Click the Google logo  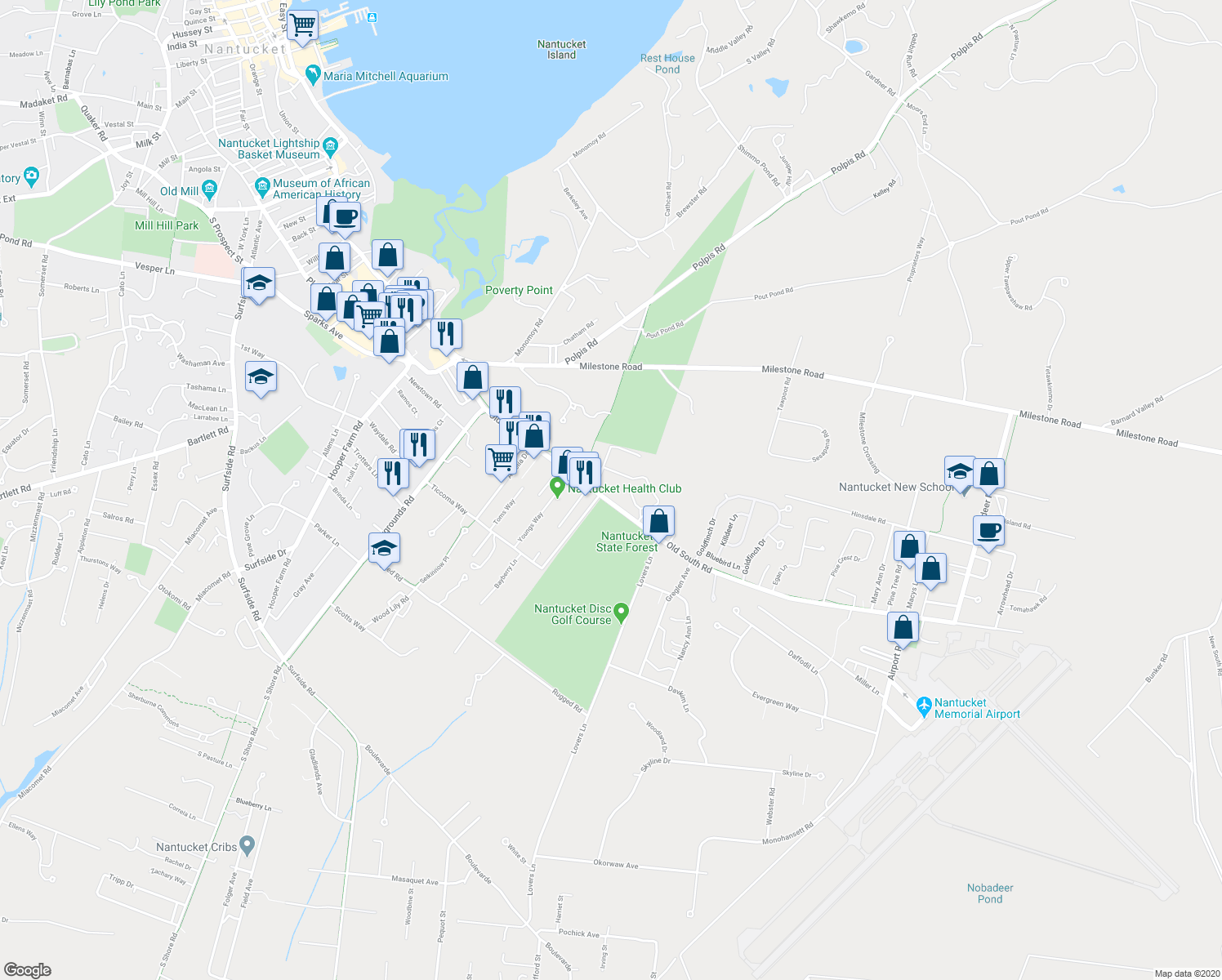click(28, 969)
